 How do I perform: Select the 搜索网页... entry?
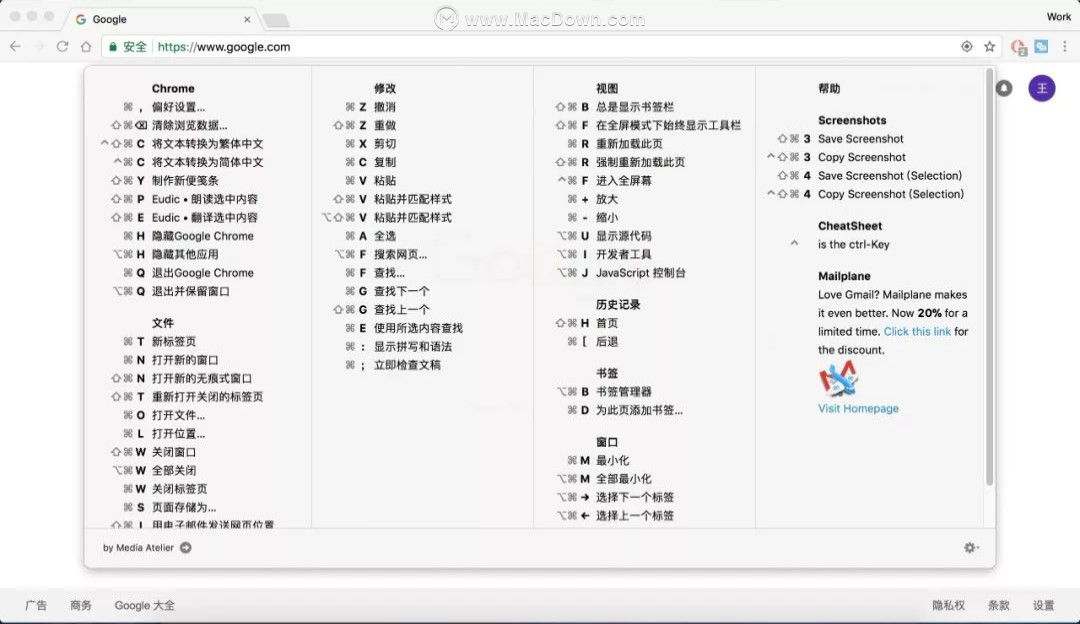(x=400, y=254)
